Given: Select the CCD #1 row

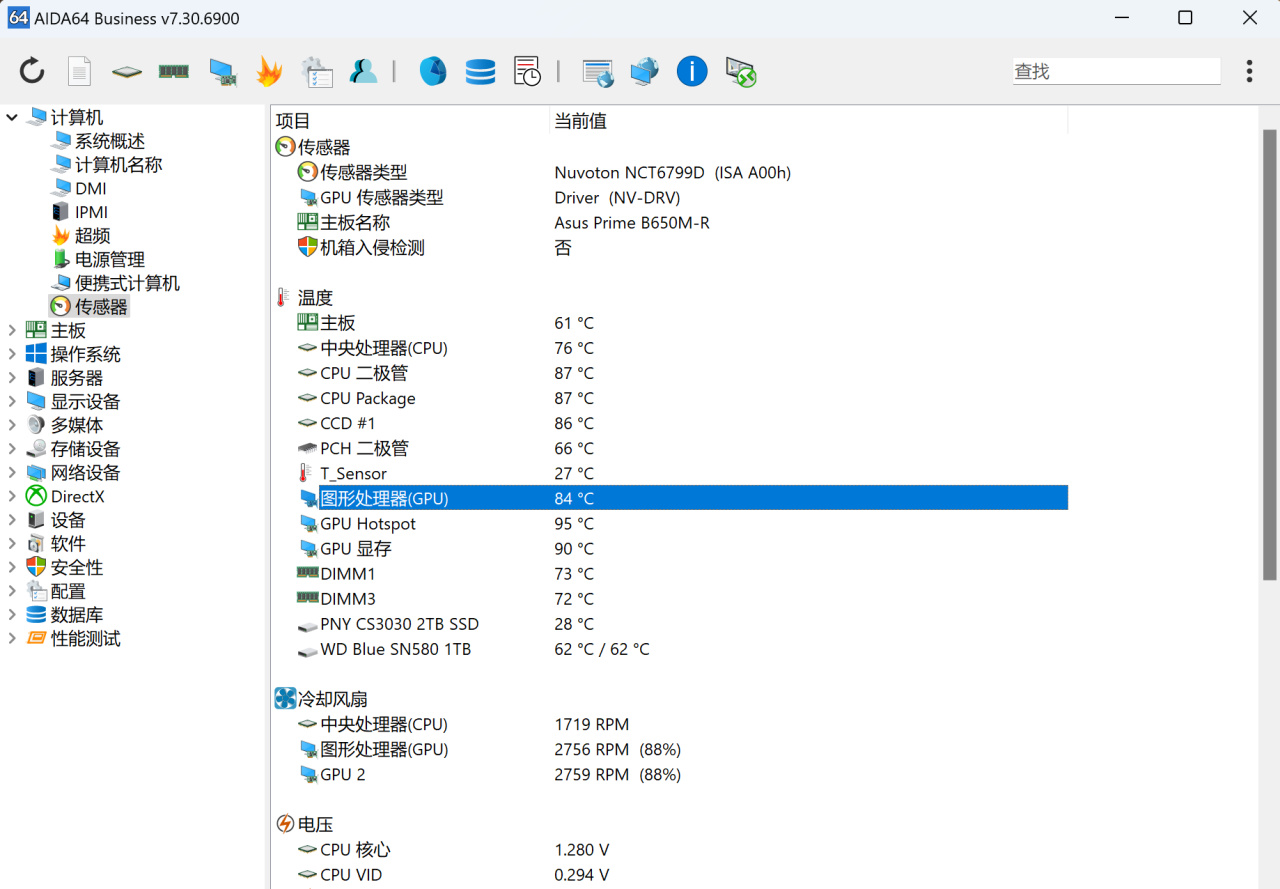Looking at the screenshot, I should click(670, 423).
